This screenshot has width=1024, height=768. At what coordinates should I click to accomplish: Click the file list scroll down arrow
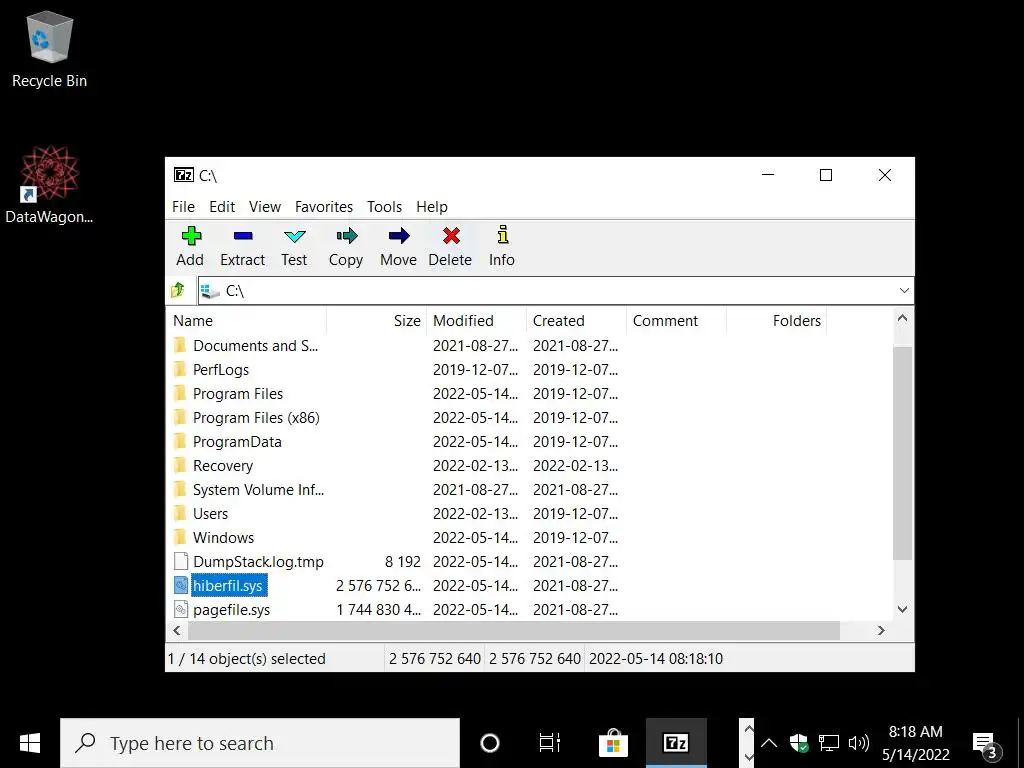tap(903, 609)
